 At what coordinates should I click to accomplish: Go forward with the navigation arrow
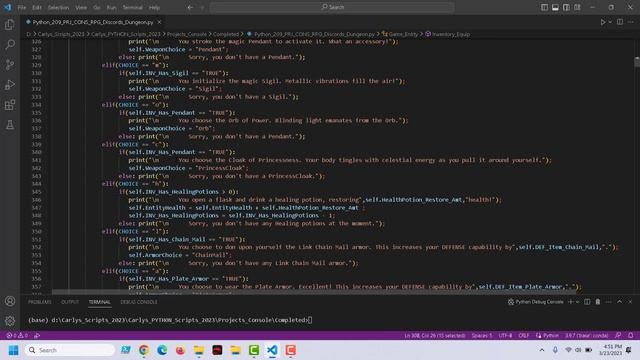pyautogui.click(x=202, y=7)
